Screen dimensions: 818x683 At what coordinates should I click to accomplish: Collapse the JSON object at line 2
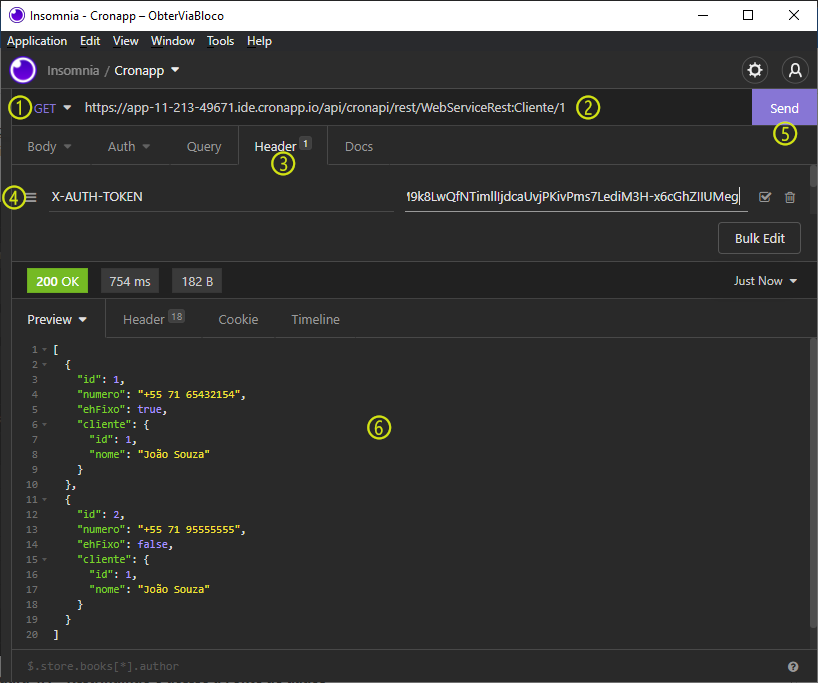(44, 364)
